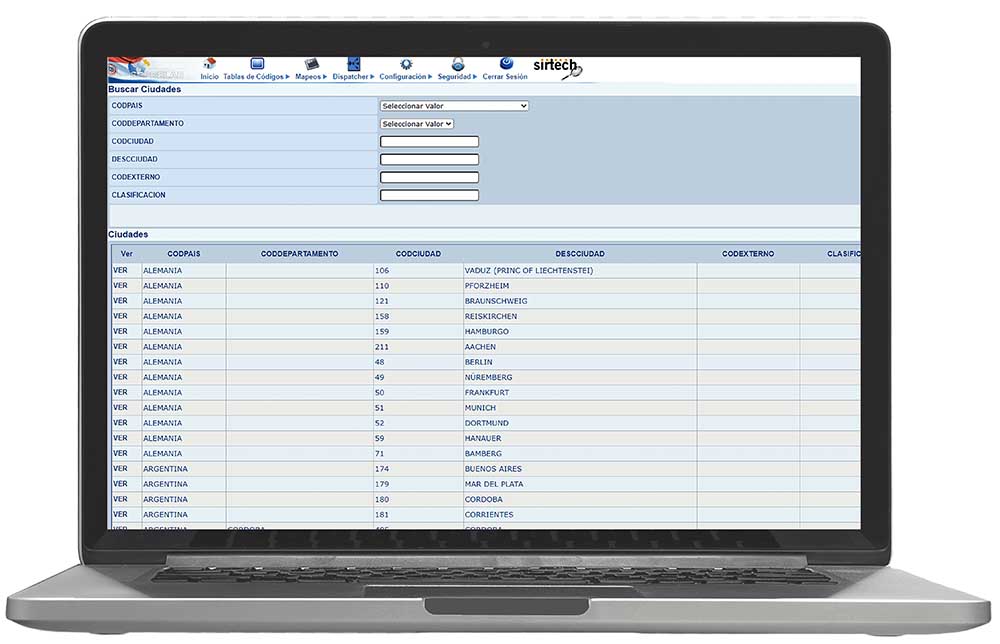Expand the CODPAIS Seleccionar Valor dropdown
Screen dimensions: 1000x644
click(x=454, y=106)
